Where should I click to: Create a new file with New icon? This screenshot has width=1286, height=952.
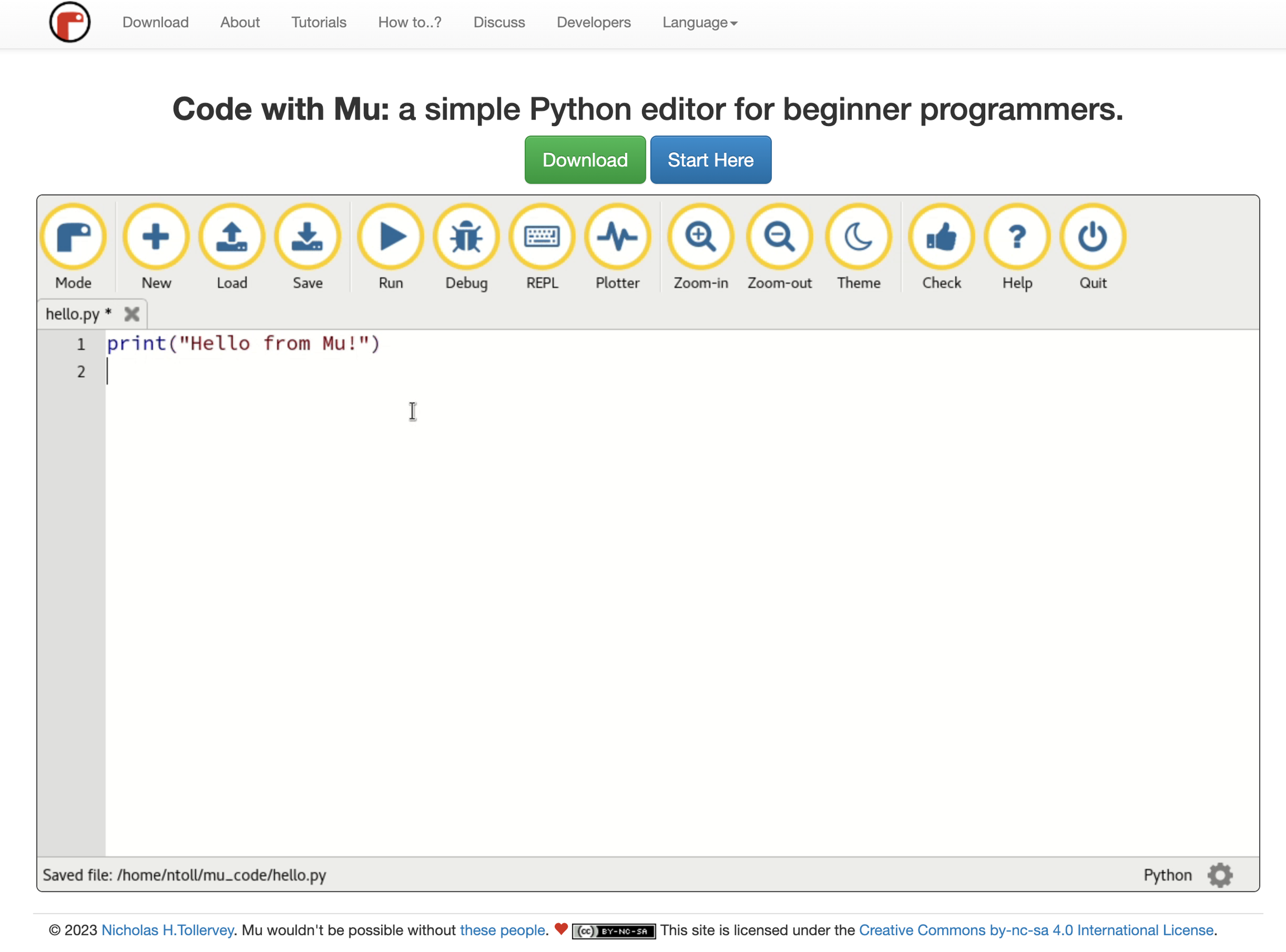pos(156,237)
